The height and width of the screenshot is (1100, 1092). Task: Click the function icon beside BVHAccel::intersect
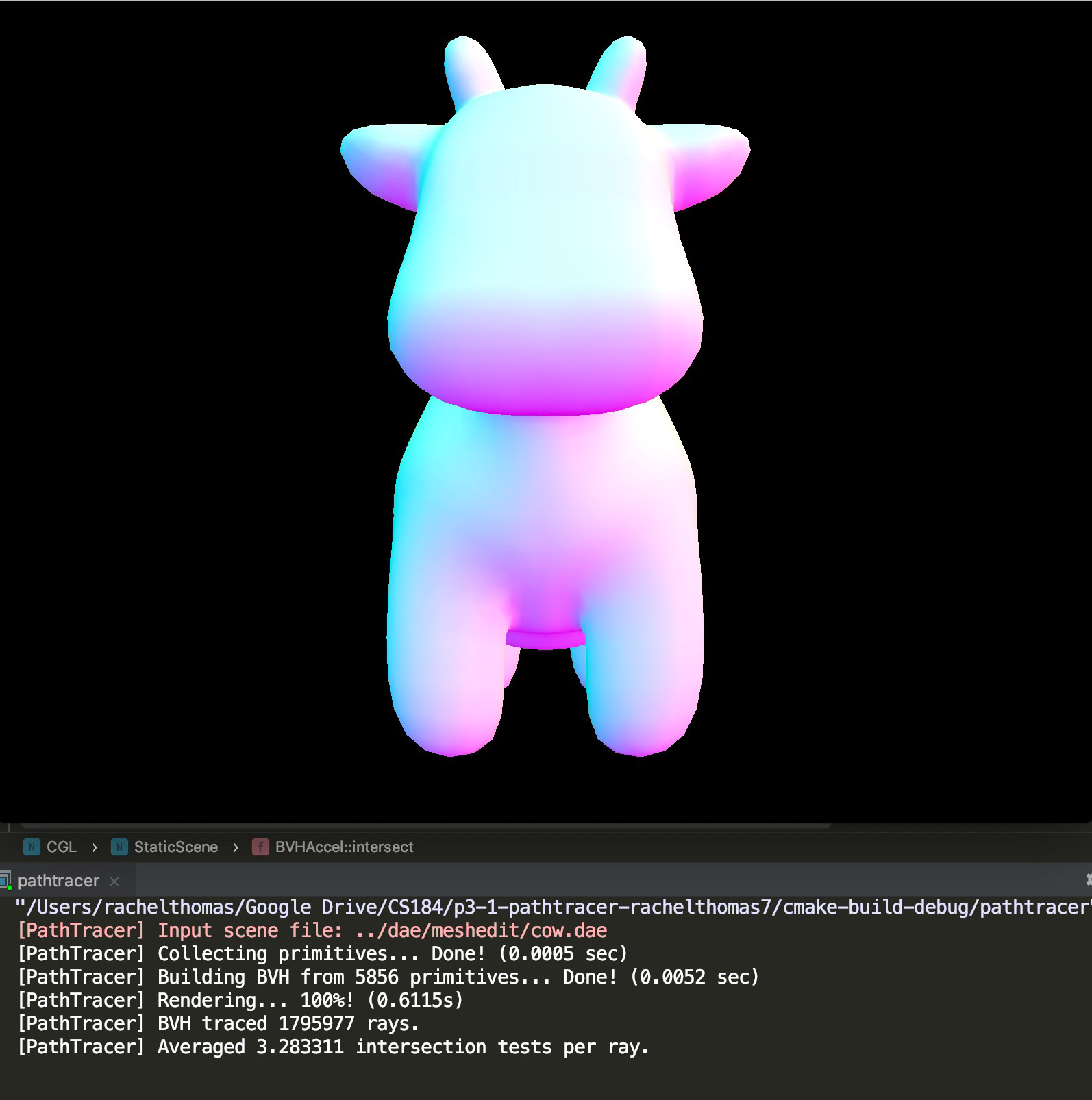260,847
